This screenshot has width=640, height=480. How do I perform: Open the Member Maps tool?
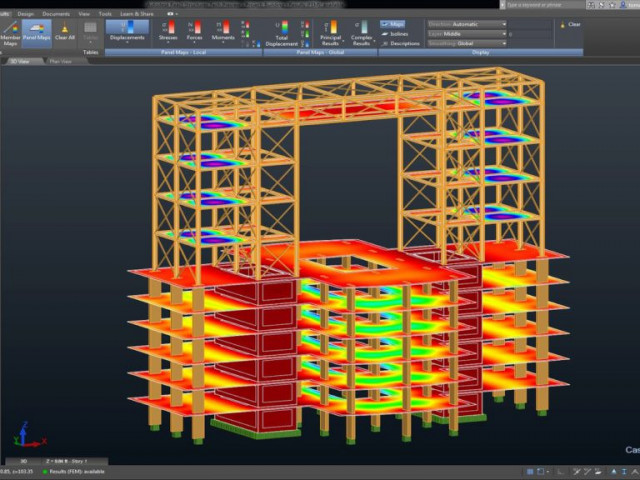coord(10,33)
